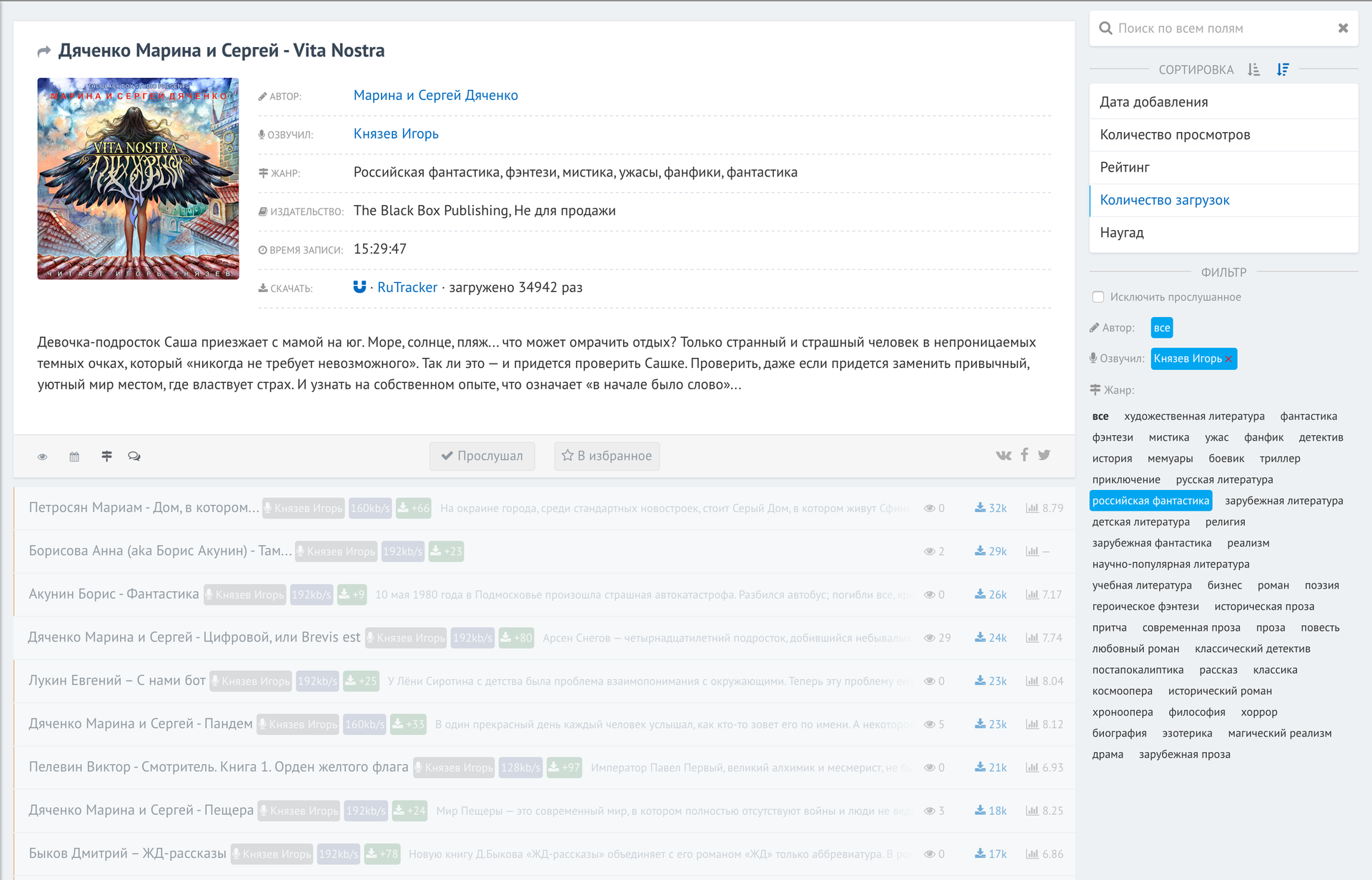Image resolution: width=1372 pixels, height=880 pixels.
Task: Open Акунин Борис - Фантастика row
Action: (114, 594)
